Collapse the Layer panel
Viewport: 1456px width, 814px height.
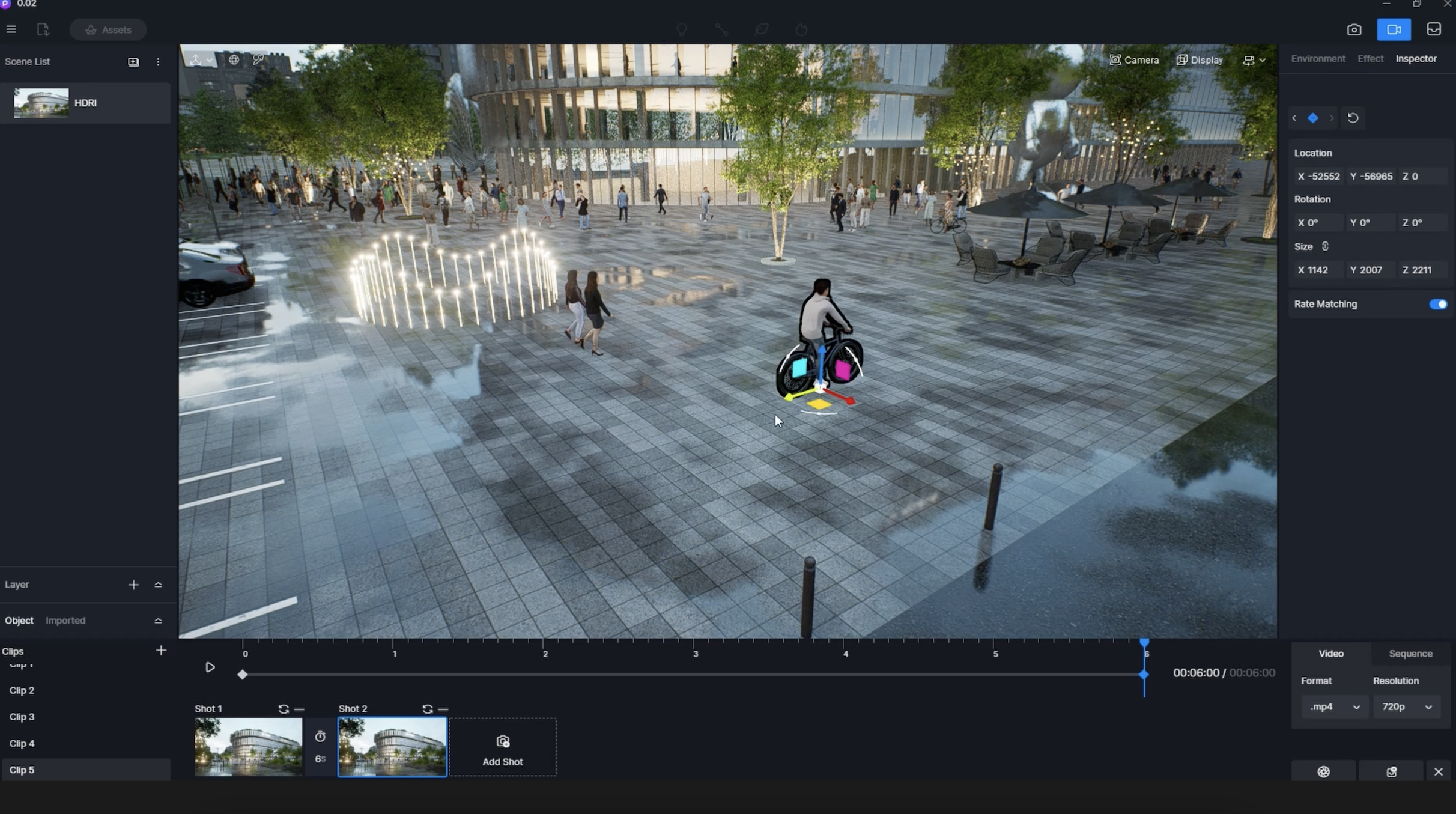[x=158, y=585]
